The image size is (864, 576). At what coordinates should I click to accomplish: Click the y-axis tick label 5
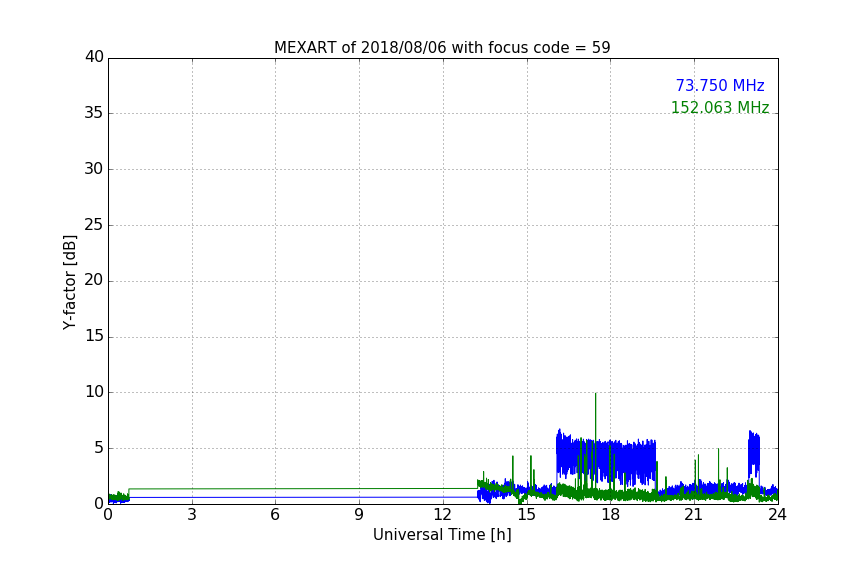pyautogui.click(x=99, y=448)
